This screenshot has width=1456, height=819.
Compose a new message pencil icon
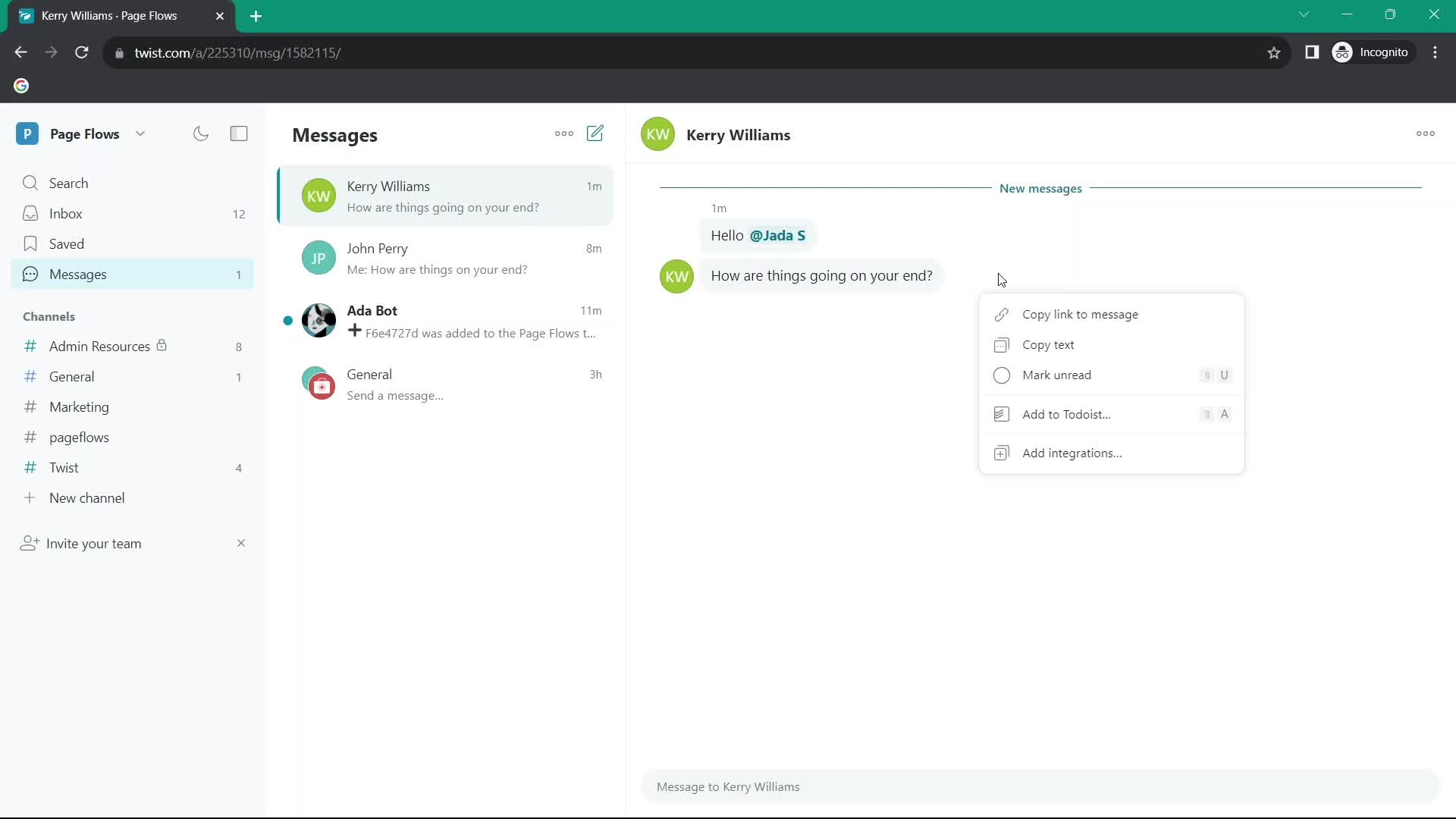595,133
